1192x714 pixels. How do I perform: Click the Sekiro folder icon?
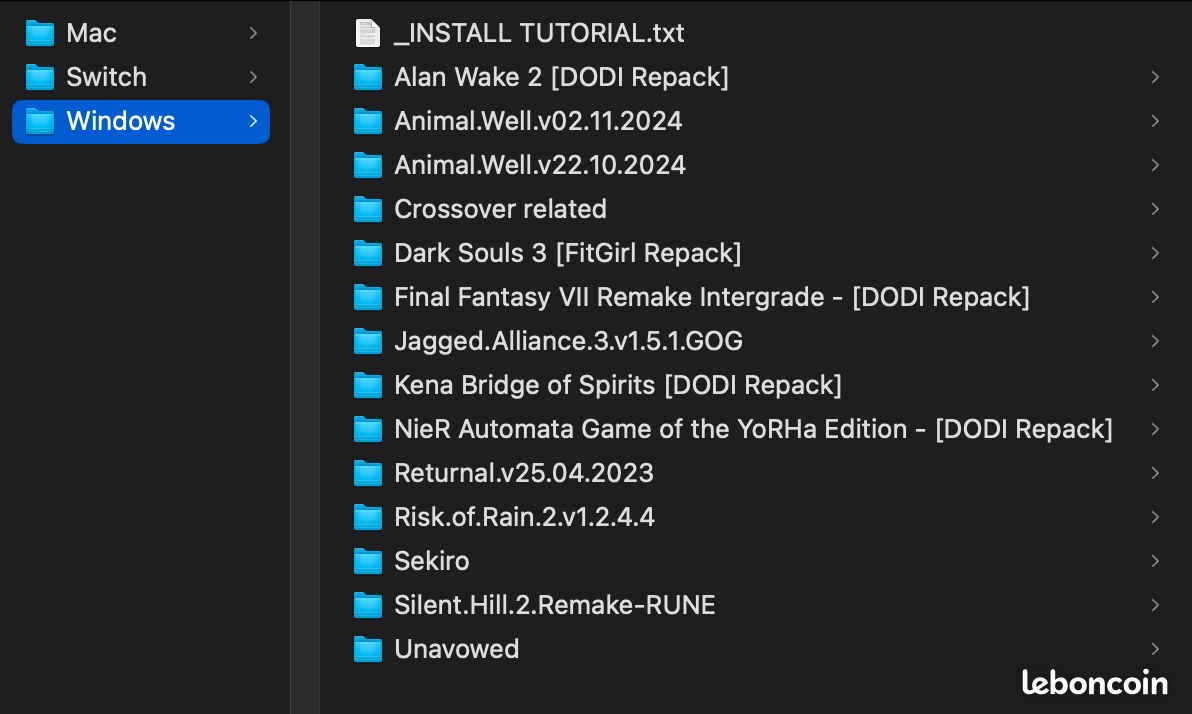[x=368, y=562]
